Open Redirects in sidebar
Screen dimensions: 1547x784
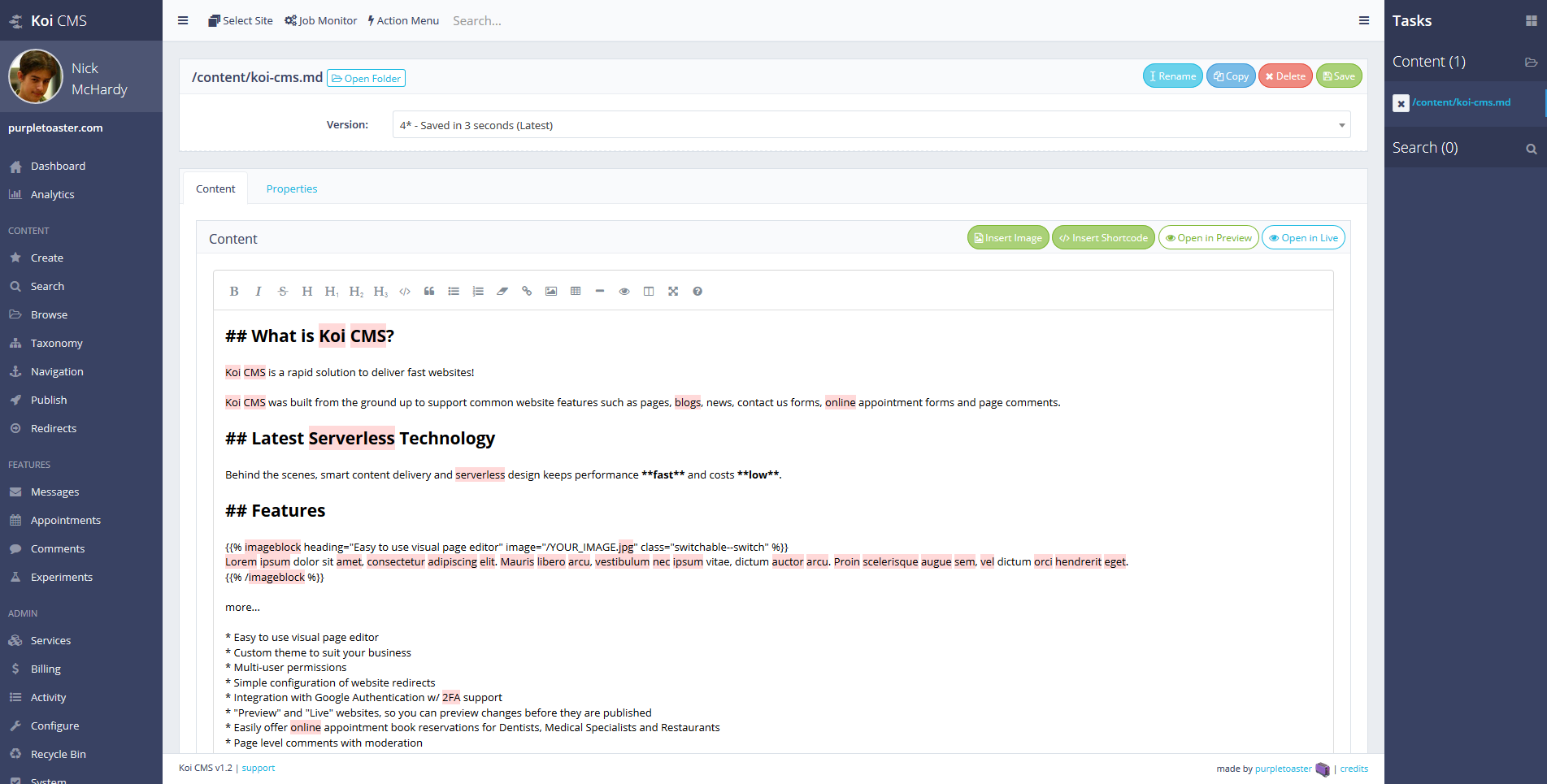click(x=54, y=428)
